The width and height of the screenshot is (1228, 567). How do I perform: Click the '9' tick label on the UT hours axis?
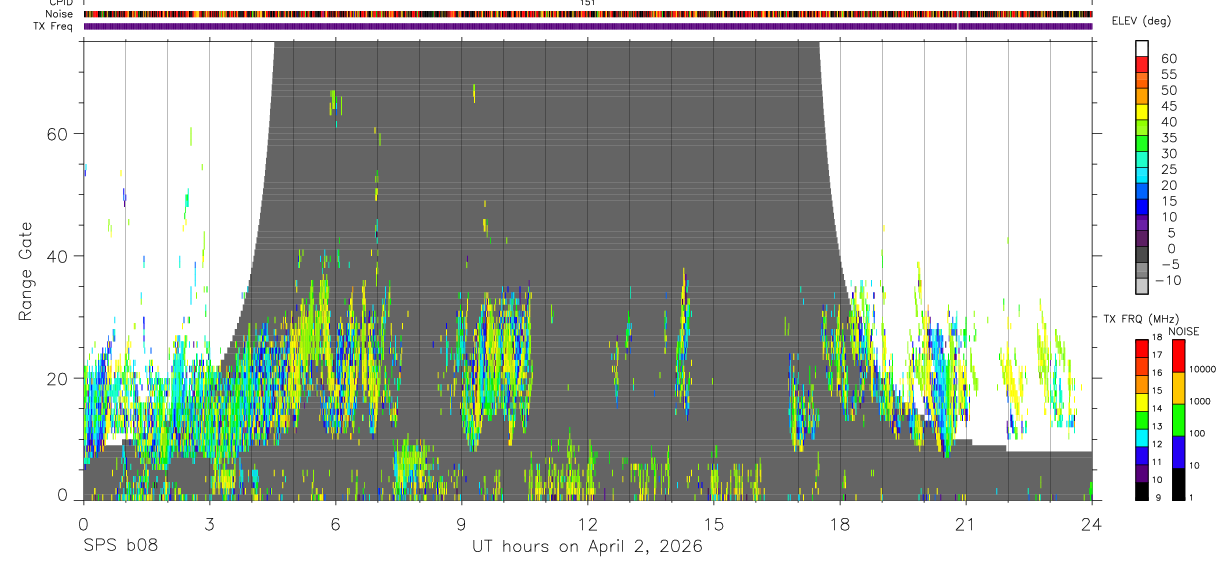[461, 523]
